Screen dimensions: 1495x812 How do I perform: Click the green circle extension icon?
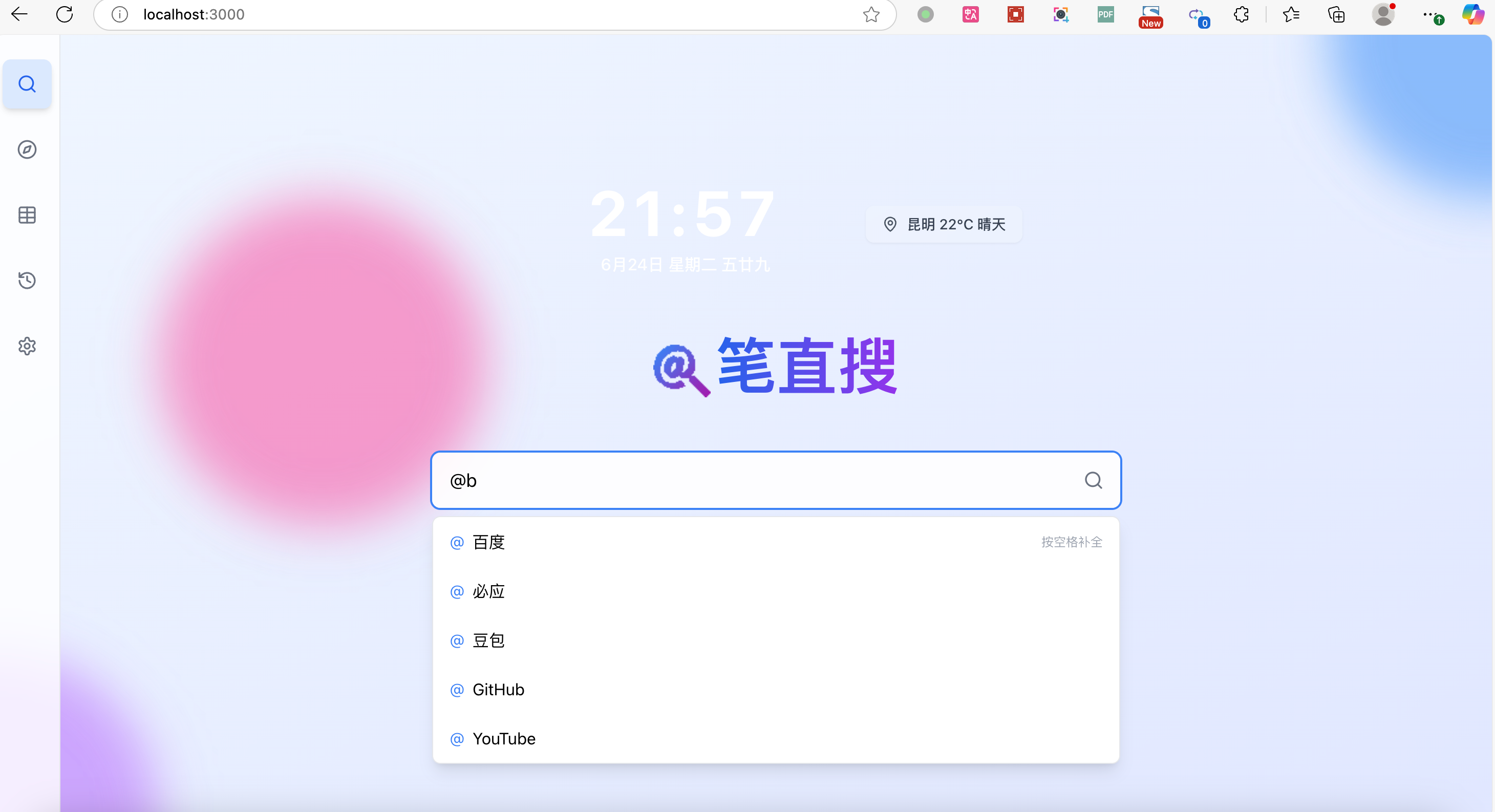coord(926,14)
